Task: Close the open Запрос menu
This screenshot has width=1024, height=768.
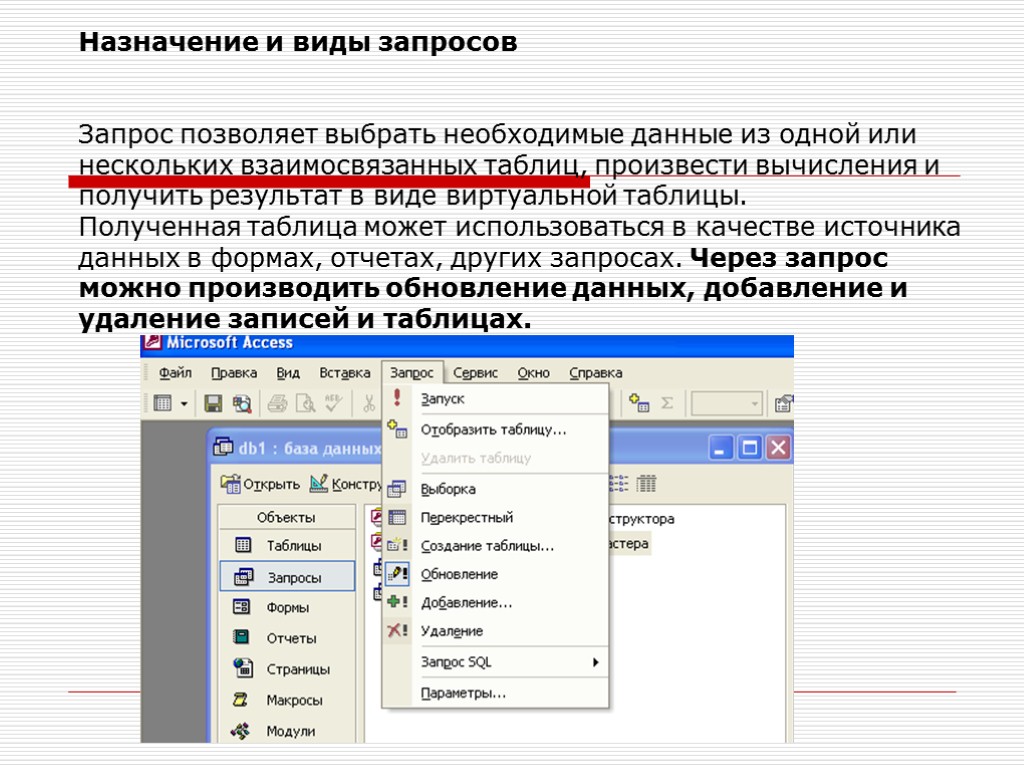Action: click(x=412, y=373)
